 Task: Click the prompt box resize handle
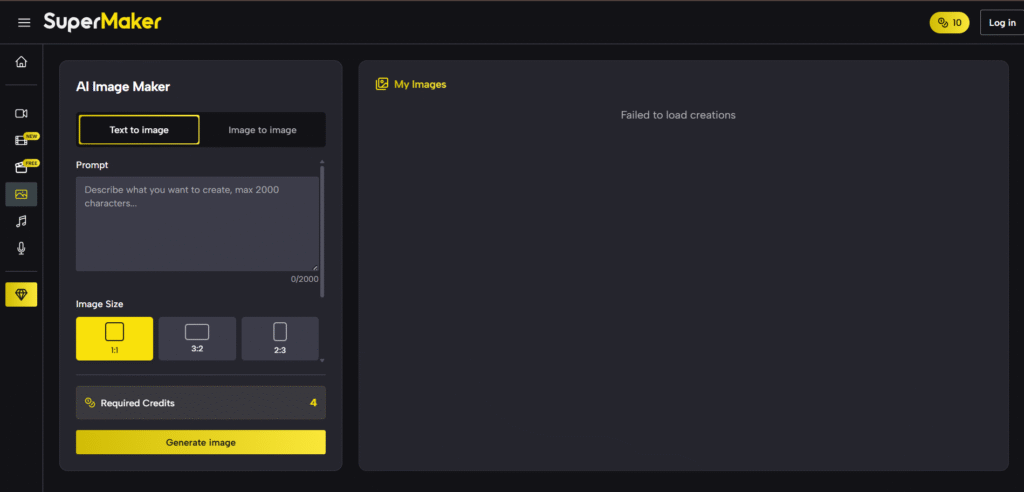point(315,267)
